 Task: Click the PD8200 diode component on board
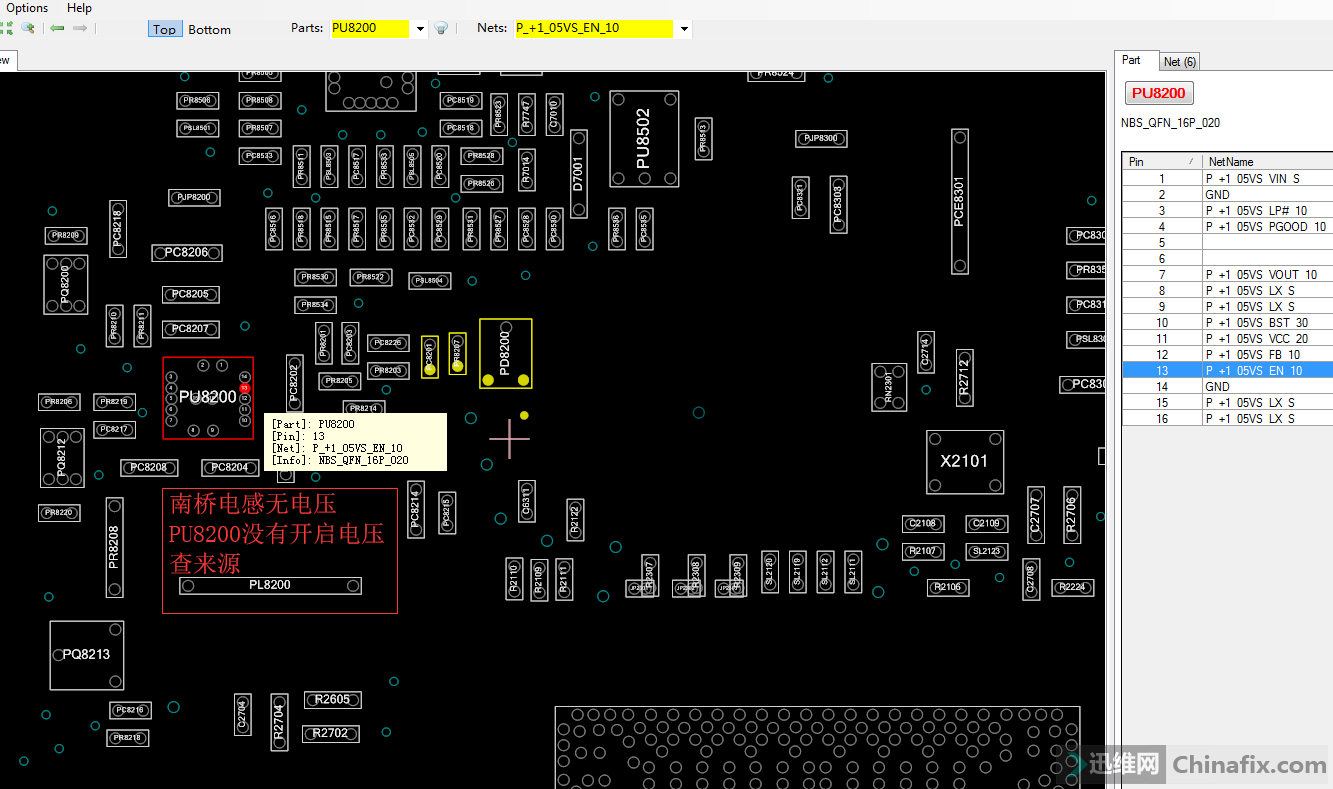pyautogui.click(x=505, y=353)
